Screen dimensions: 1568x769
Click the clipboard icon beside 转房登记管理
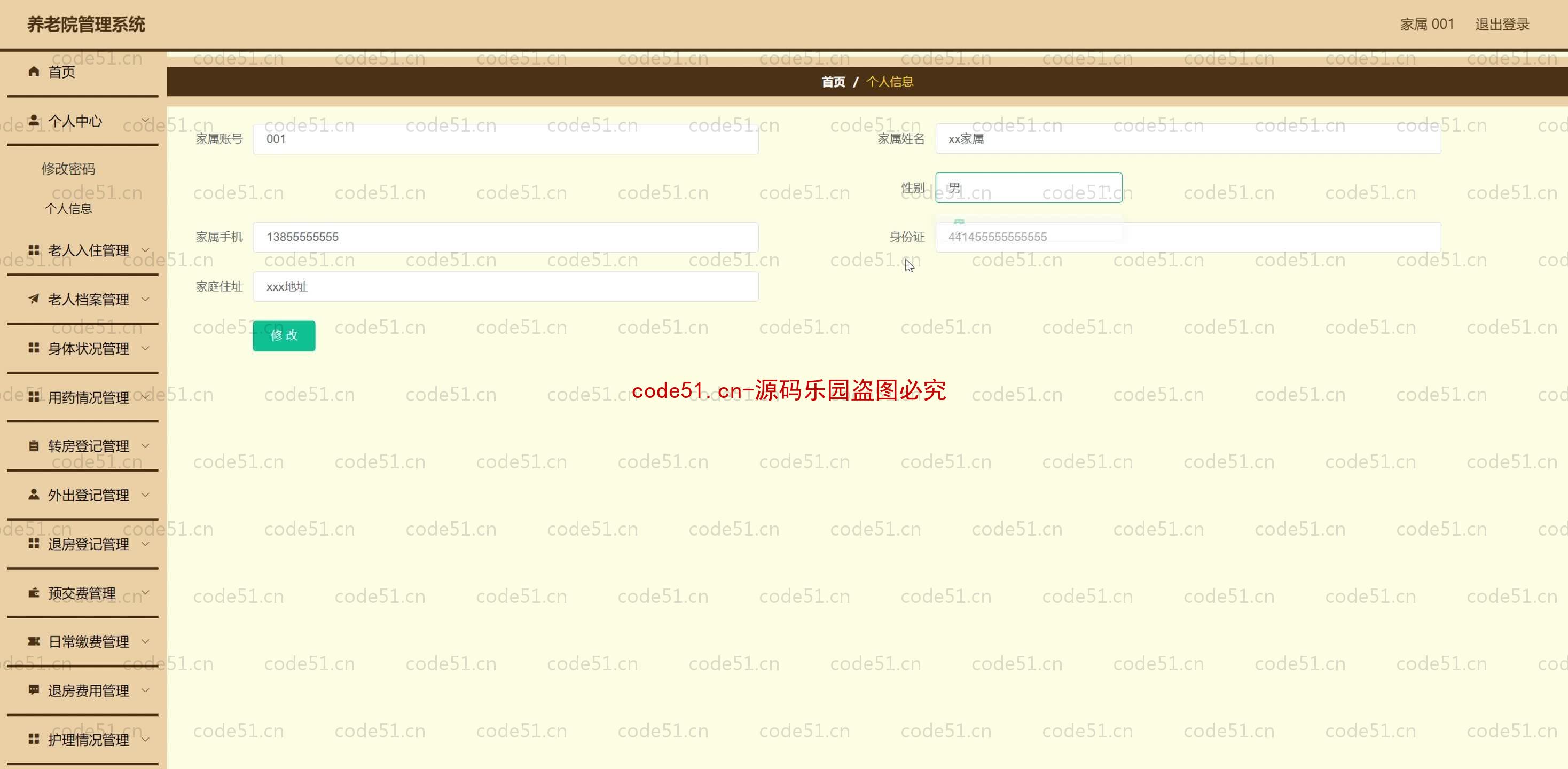click(34, 446)
